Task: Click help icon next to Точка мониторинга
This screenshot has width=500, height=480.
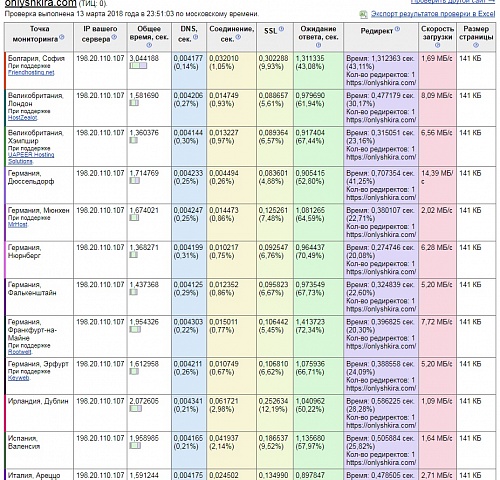Action: pyautogui.click(x=62, y=37)
